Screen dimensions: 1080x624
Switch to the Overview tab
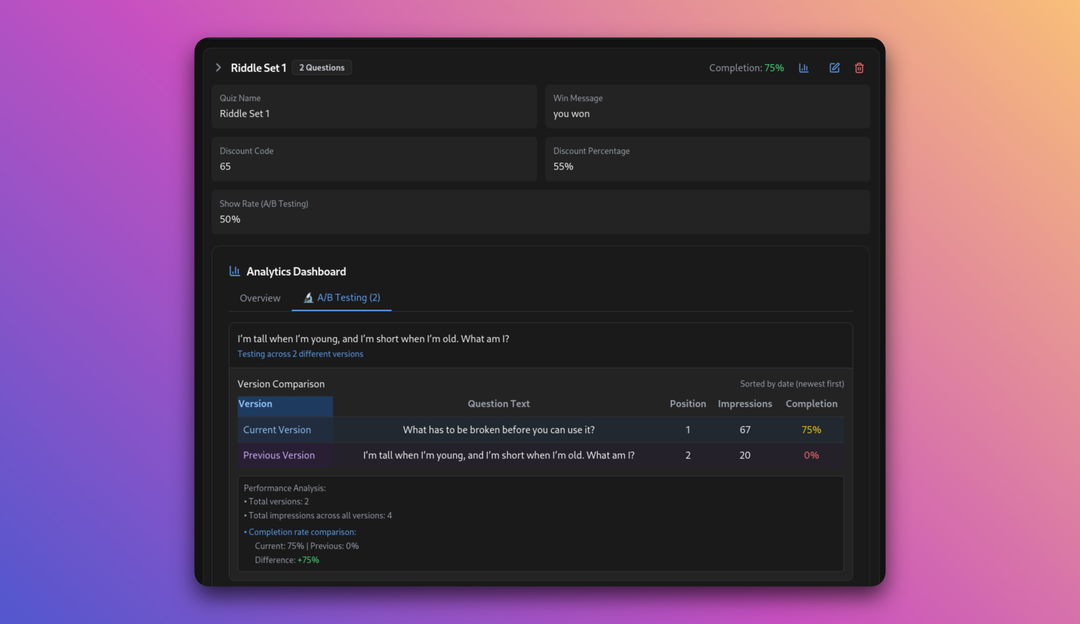point(260,298)
